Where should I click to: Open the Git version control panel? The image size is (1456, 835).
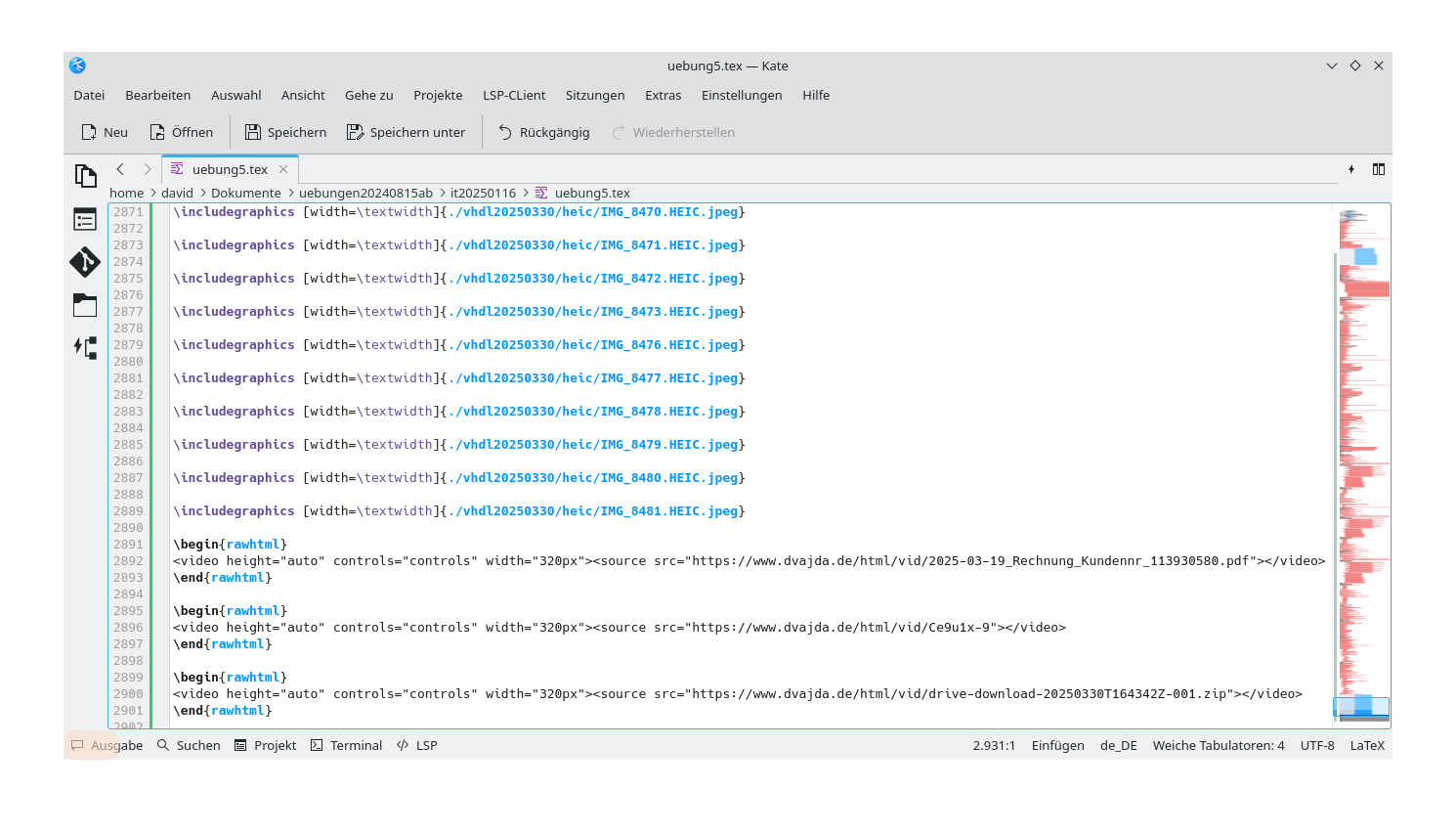pyautogui.click(x=85, y=262)
